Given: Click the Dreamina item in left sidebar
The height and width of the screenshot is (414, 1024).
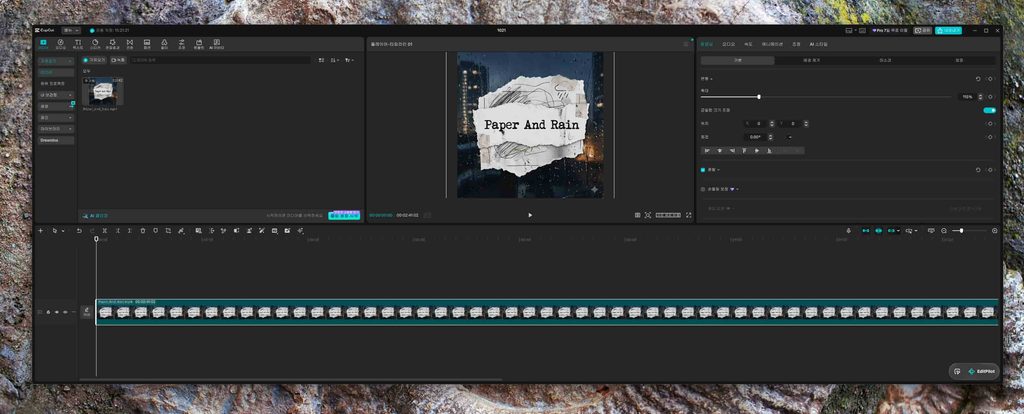Looking at the screenshot, I should coord(56,140).
